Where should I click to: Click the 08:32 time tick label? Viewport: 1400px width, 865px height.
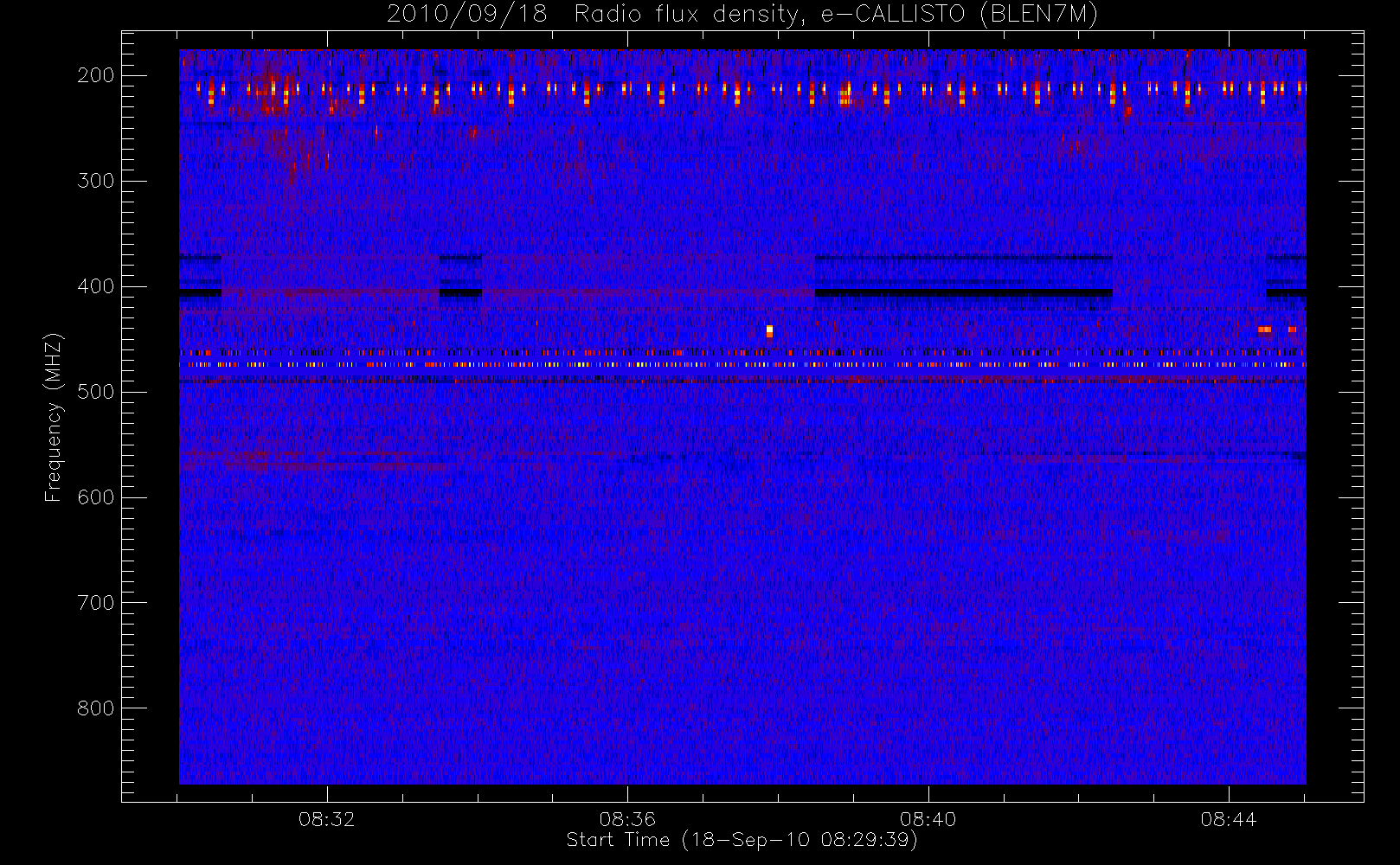[327, 819]
